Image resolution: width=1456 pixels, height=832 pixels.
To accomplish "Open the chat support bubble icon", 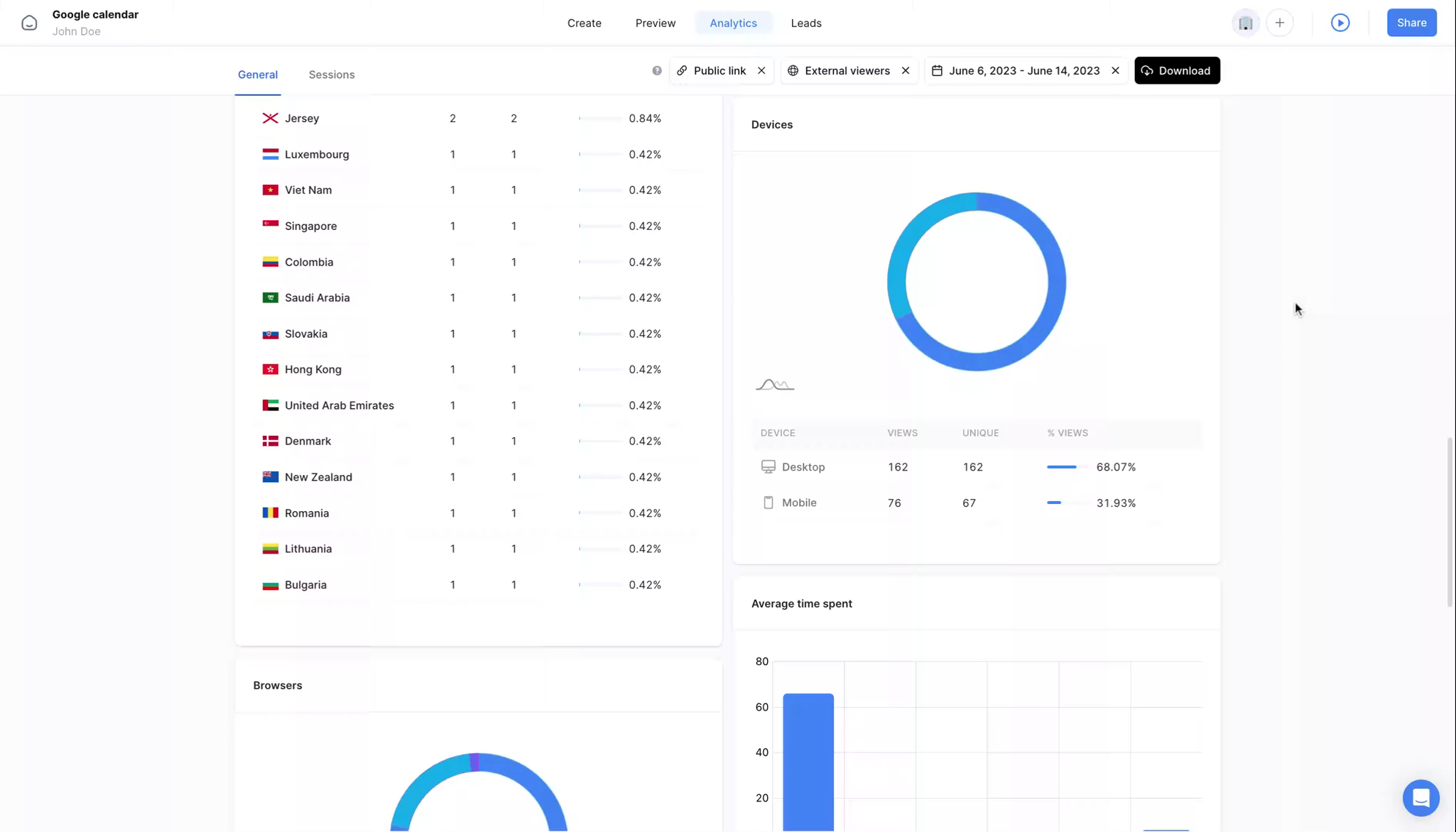I will point(1420,798).
